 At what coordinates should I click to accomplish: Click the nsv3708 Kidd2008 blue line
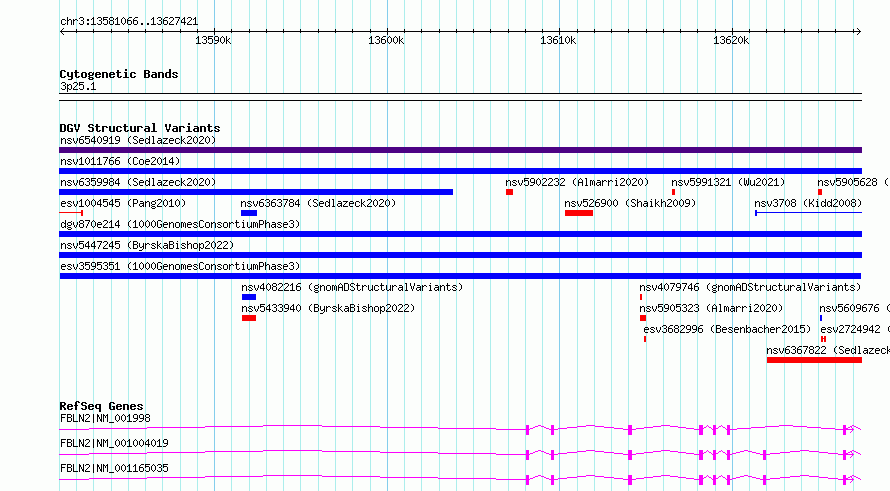808,213
